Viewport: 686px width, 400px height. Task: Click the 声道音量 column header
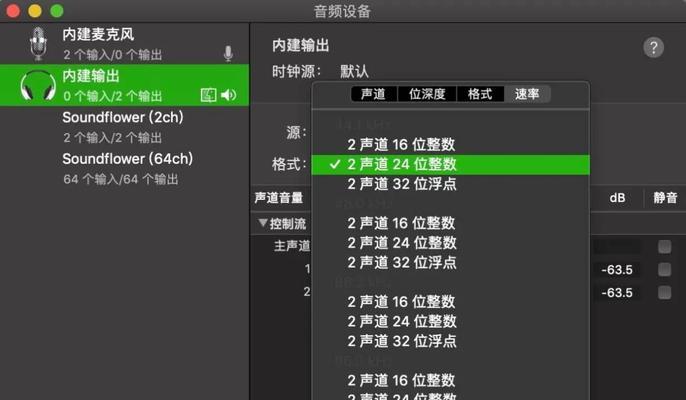tap(279, 198)
